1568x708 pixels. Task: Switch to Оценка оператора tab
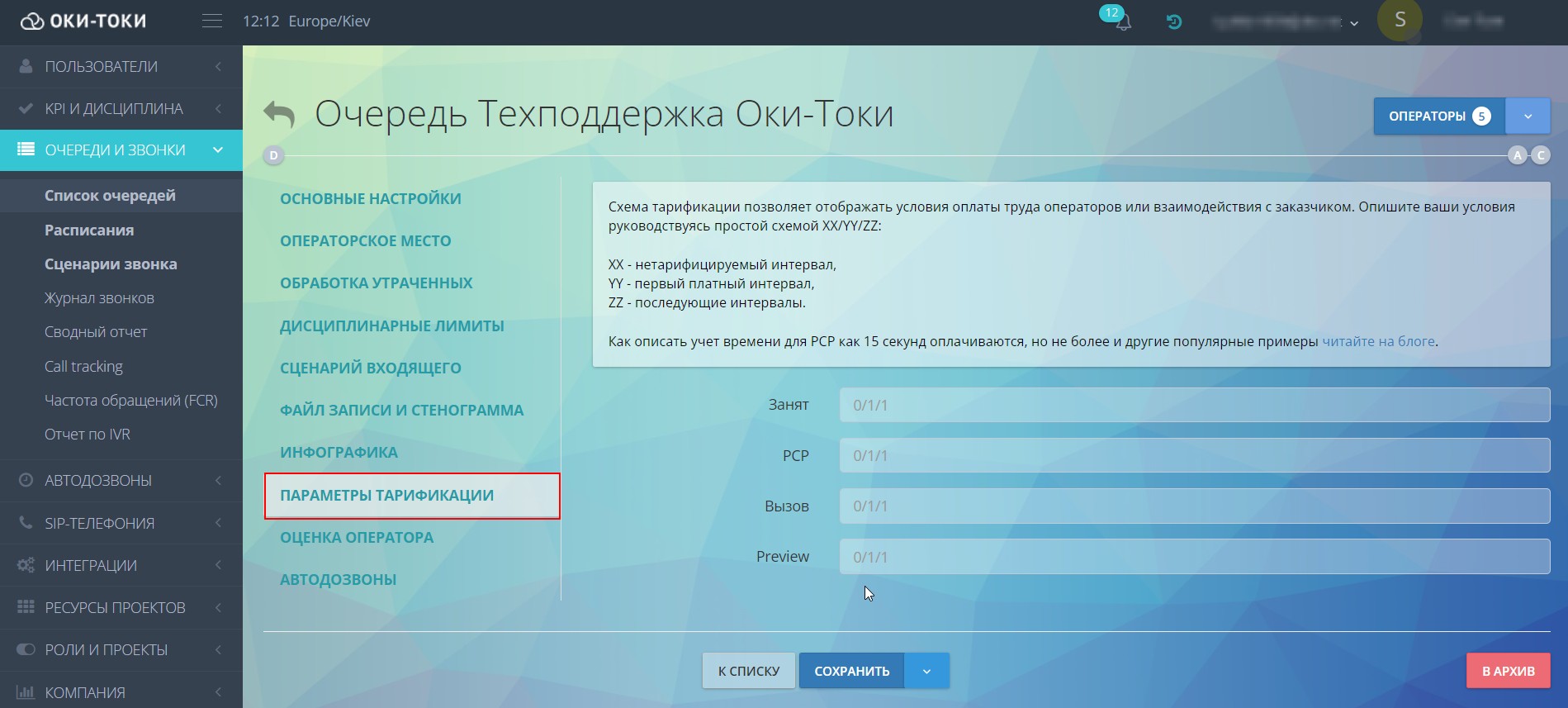[x=357, y=537]
